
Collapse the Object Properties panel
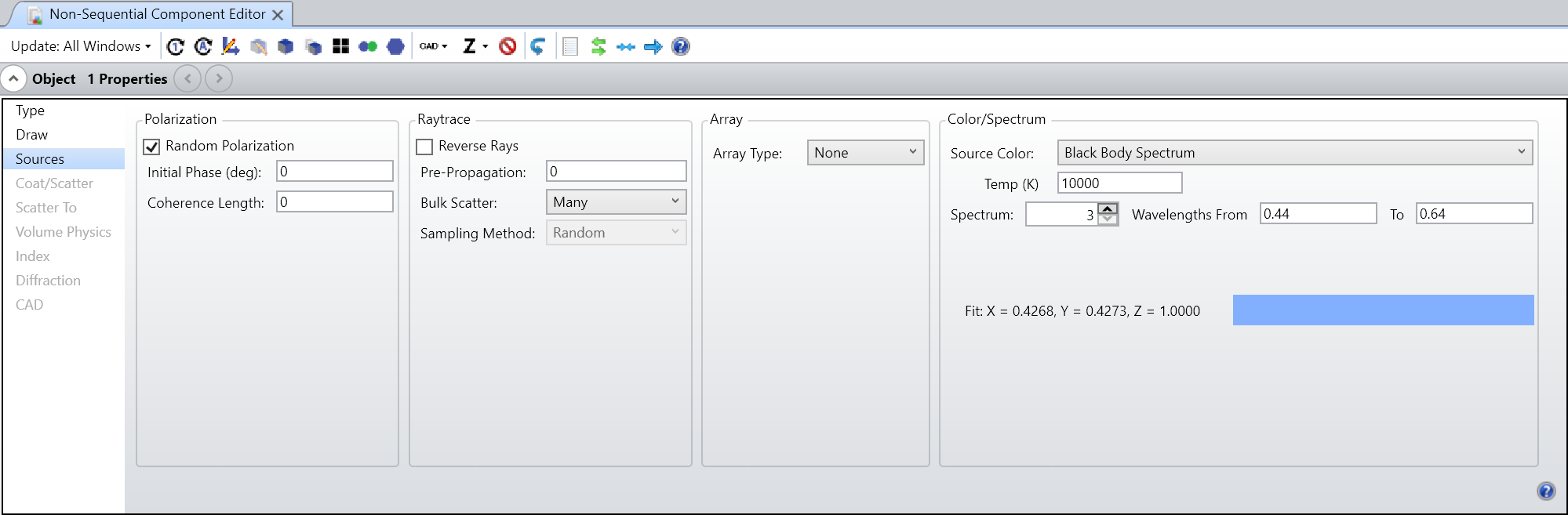(x=13, y=78)
